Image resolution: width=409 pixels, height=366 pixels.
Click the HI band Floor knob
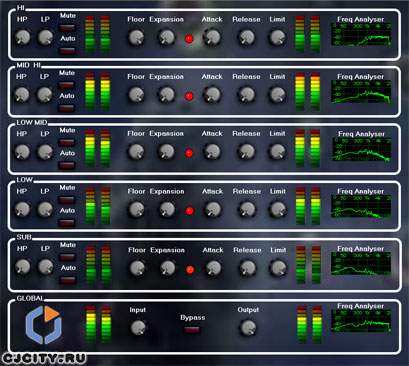(136, 37)
